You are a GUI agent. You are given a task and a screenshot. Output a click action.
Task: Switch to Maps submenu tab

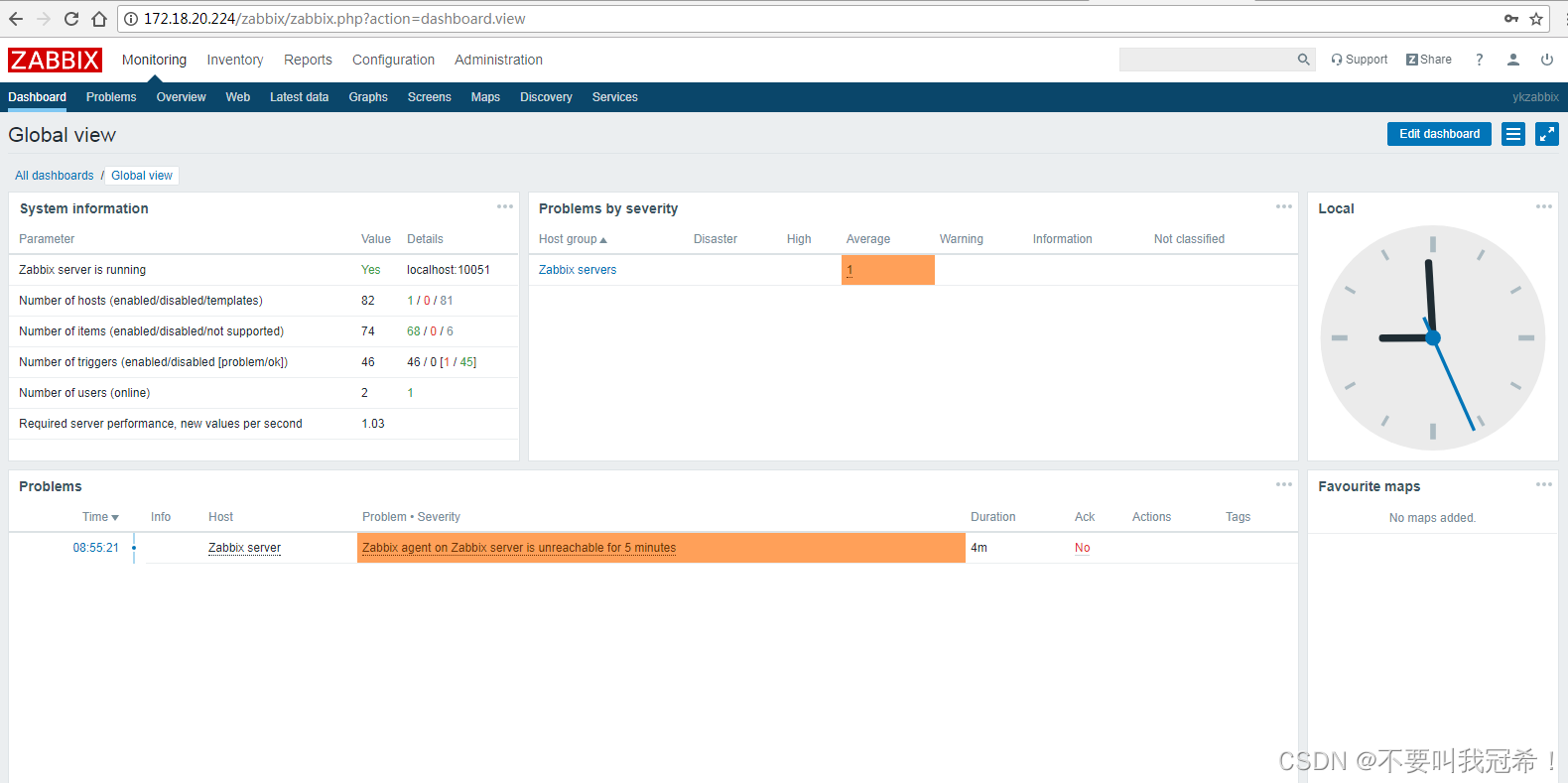coord(485,97)
